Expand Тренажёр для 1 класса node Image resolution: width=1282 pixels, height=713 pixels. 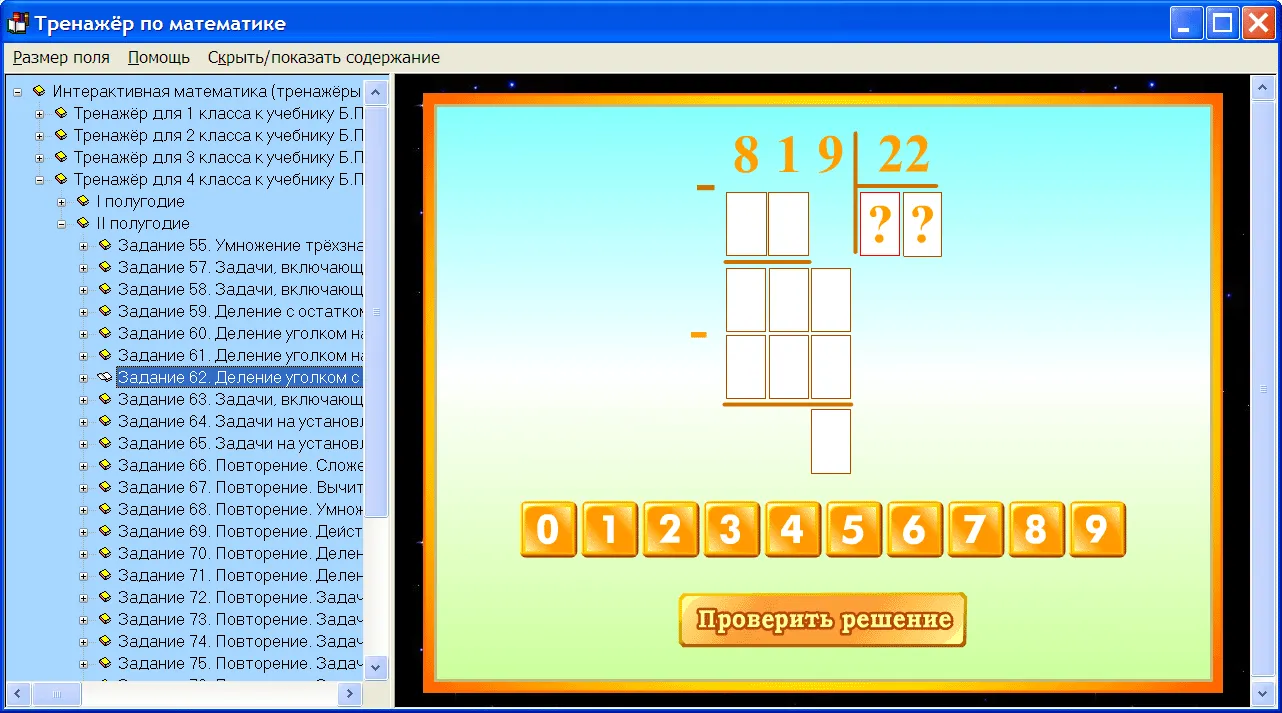coord(39,113)
